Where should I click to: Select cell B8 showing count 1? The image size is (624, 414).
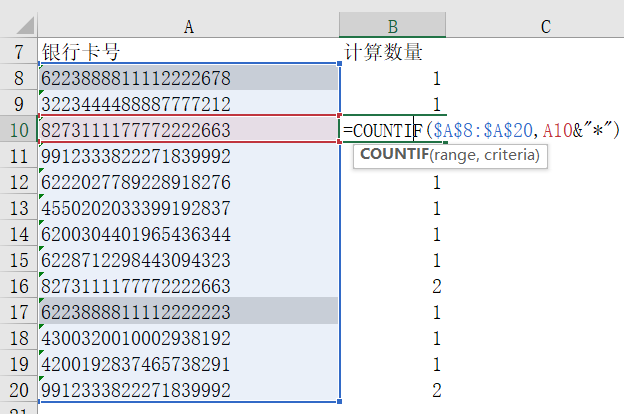tap(392, 77)
